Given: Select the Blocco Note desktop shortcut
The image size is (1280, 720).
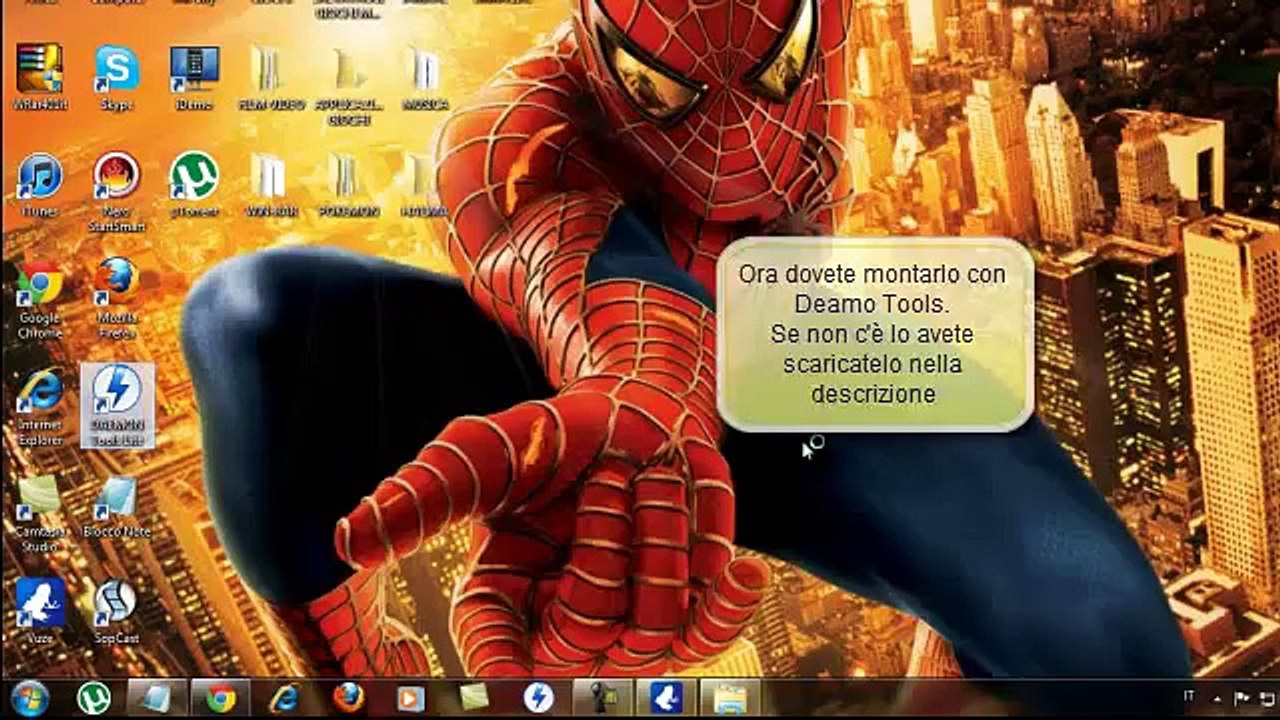Looking at the screenshot, I should coord(117,507).
